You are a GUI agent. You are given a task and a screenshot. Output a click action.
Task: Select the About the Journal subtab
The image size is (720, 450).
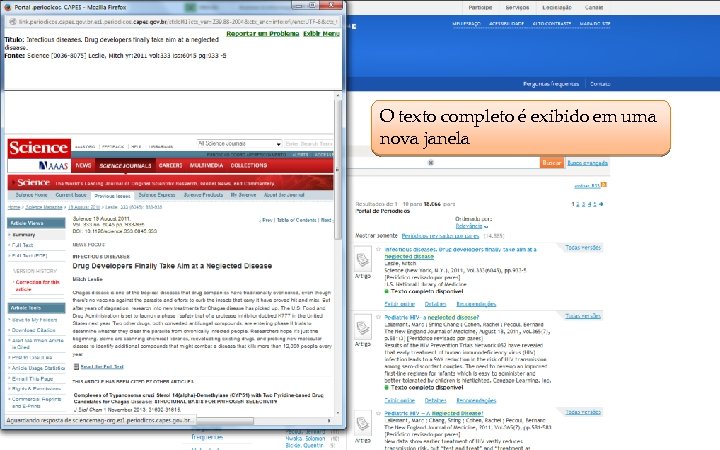[284, 195]
